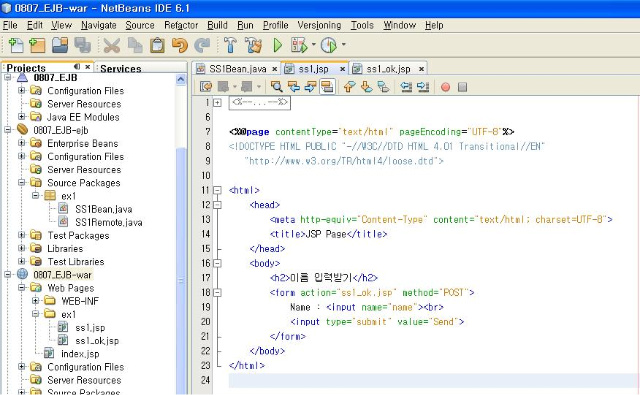640x395 pixels.
Task: Click the Cut scissors icon
Action: pos(111,45)
